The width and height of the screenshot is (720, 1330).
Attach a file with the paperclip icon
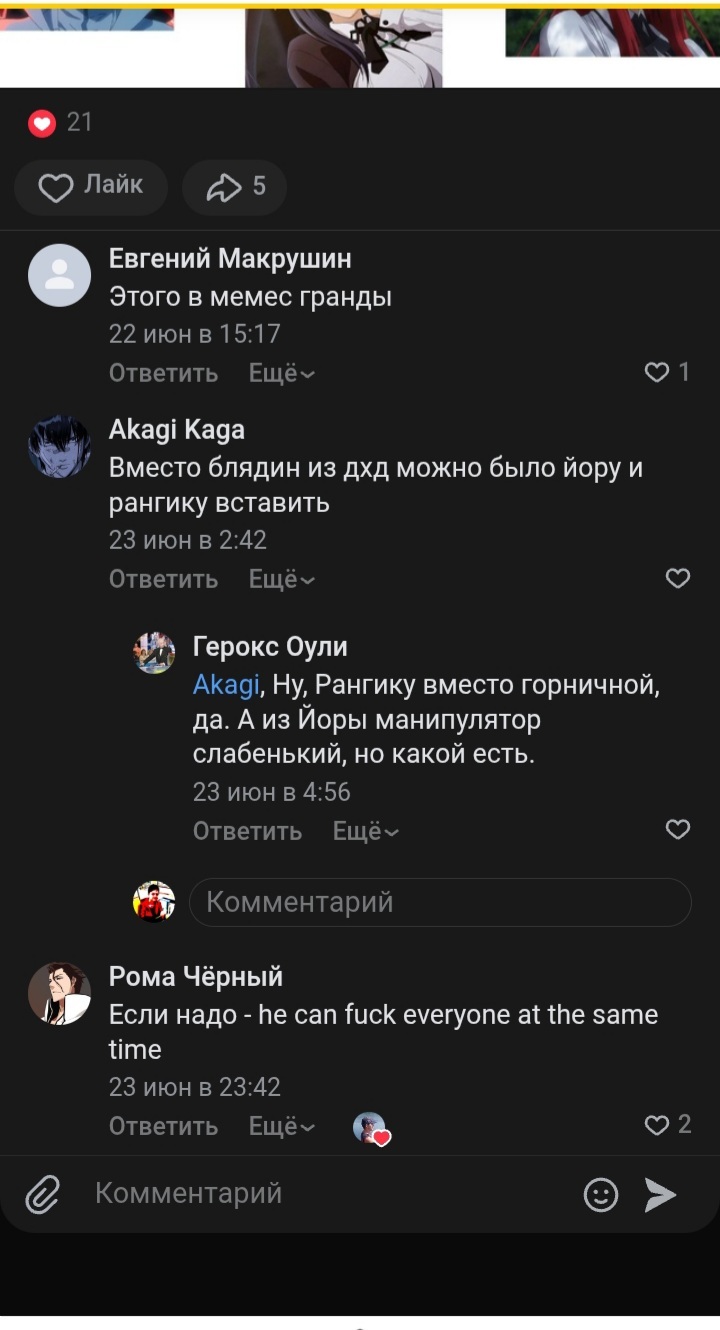click(x=42, y=1194)
